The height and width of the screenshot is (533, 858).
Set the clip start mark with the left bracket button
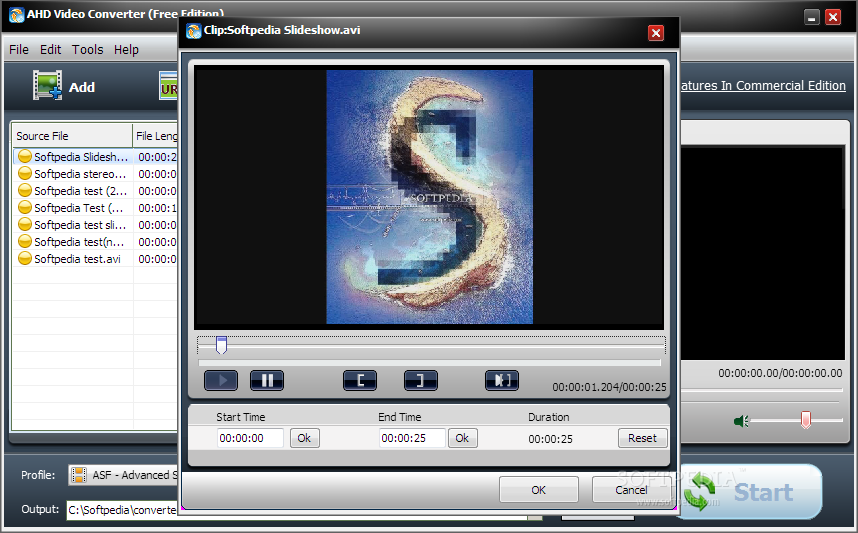(360, 380)
